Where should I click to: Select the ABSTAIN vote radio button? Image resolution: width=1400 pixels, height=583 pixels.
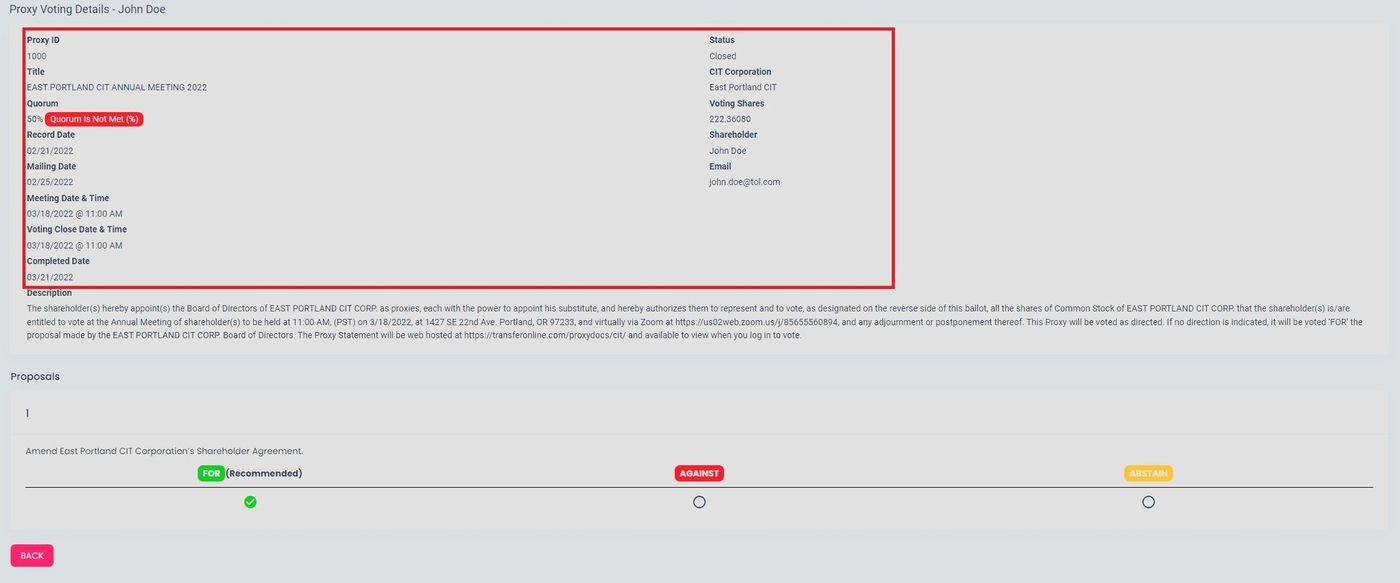tap(1148, 502)
